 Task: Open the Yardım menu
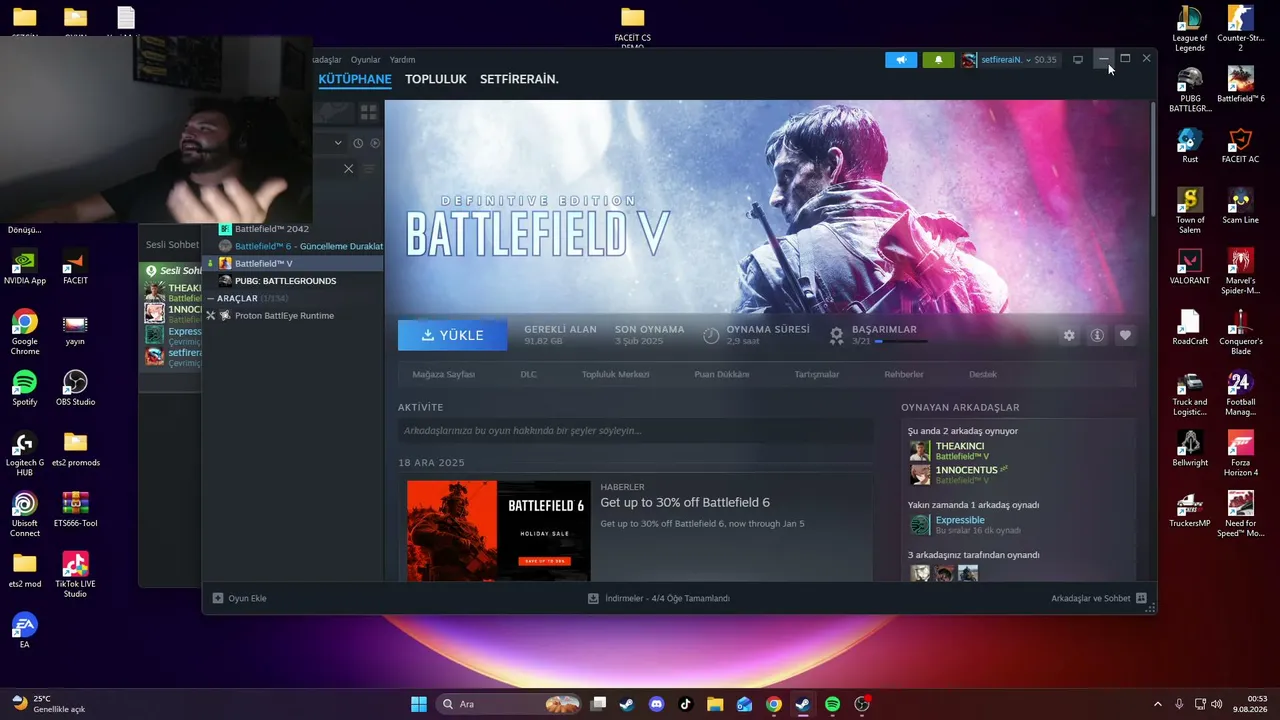point(402,60)
